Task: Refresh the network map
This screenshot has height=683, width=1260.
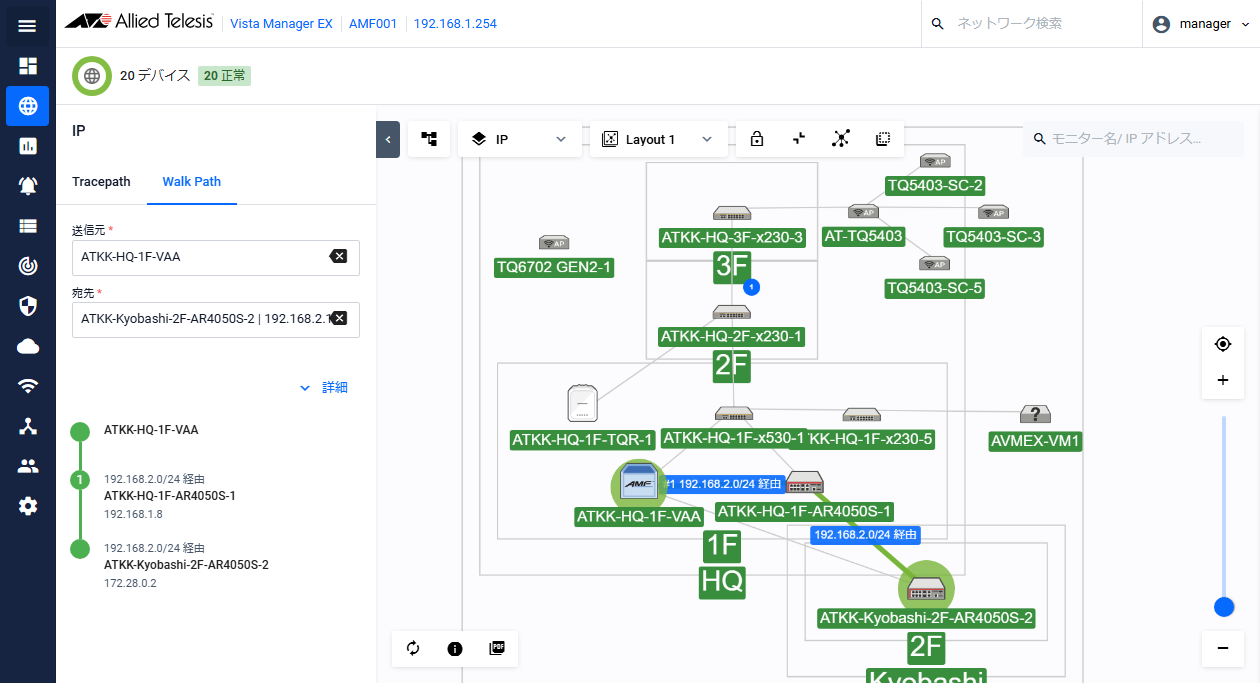Action: point(413,648)
